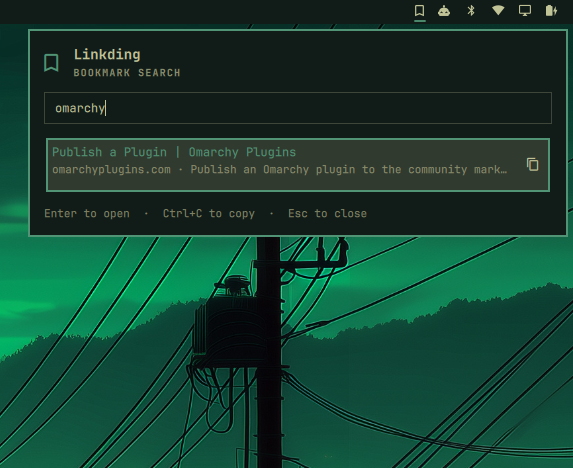Open the Wi-Fi network indicator

tap(498, 10)
